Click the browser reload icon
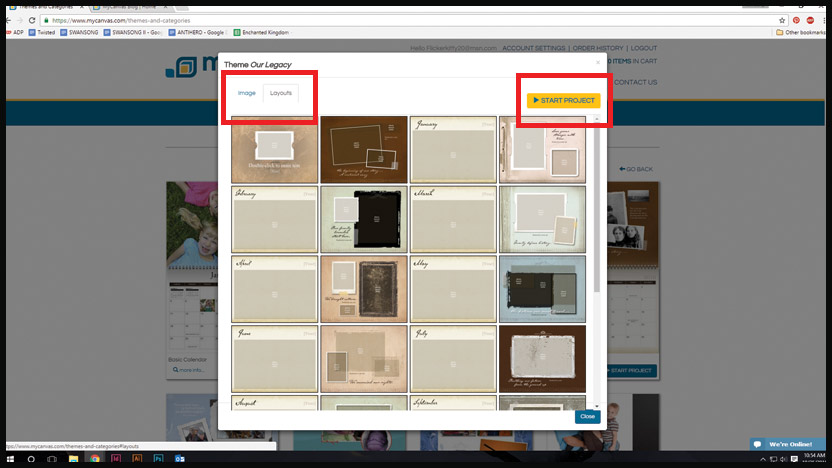This screenshot has width=832, height=468. tap(32, 20)
